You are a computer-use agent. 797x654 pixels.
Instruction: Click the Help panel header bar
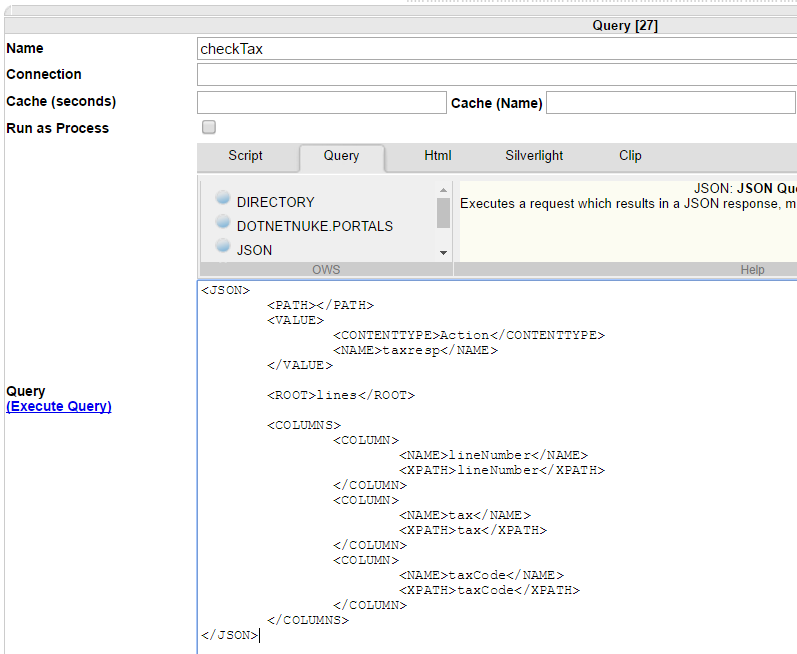click(625, 269)
